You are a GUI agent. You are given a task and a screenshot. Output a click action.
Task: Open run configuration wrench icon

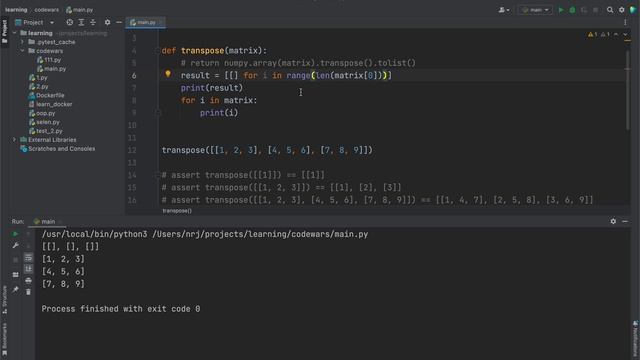(16, 246)
